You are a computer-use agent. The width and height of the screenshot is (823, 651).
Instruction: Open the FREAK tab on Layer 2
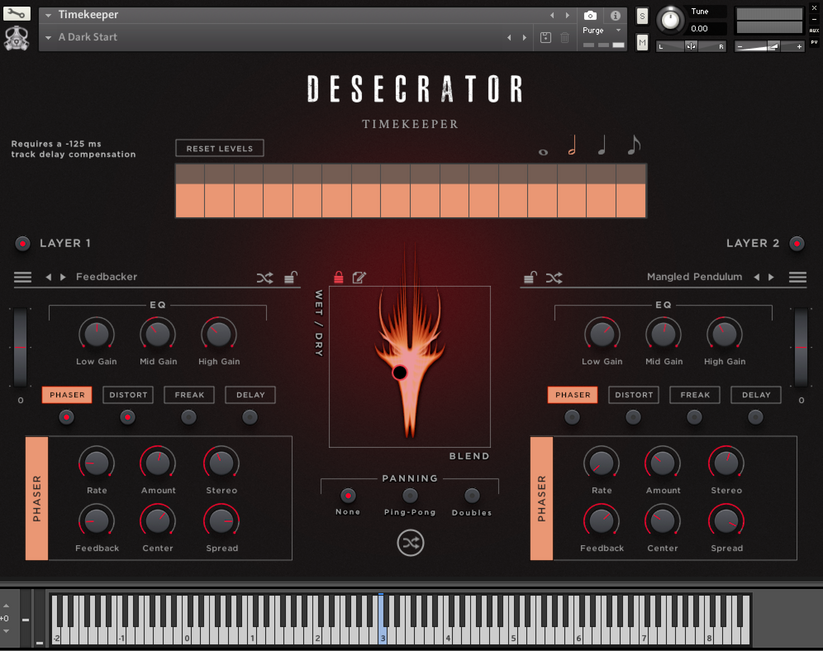[694, 395]
